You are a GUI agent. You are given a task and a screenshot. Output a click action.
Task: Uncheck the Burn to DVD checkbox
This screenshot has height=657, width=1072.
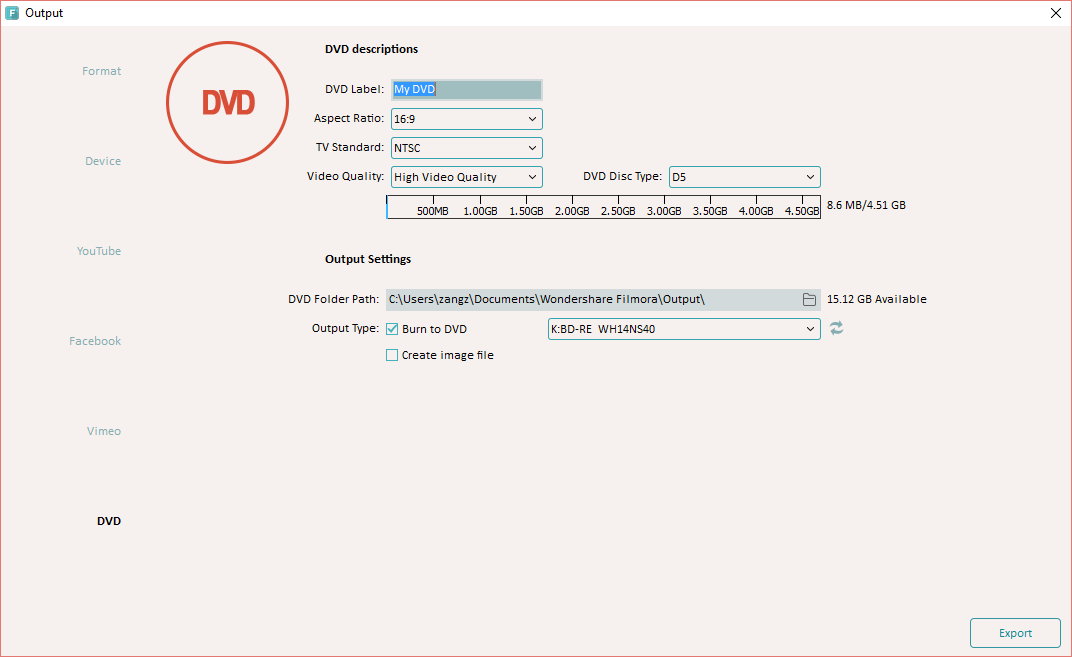(x=392, y=329)
